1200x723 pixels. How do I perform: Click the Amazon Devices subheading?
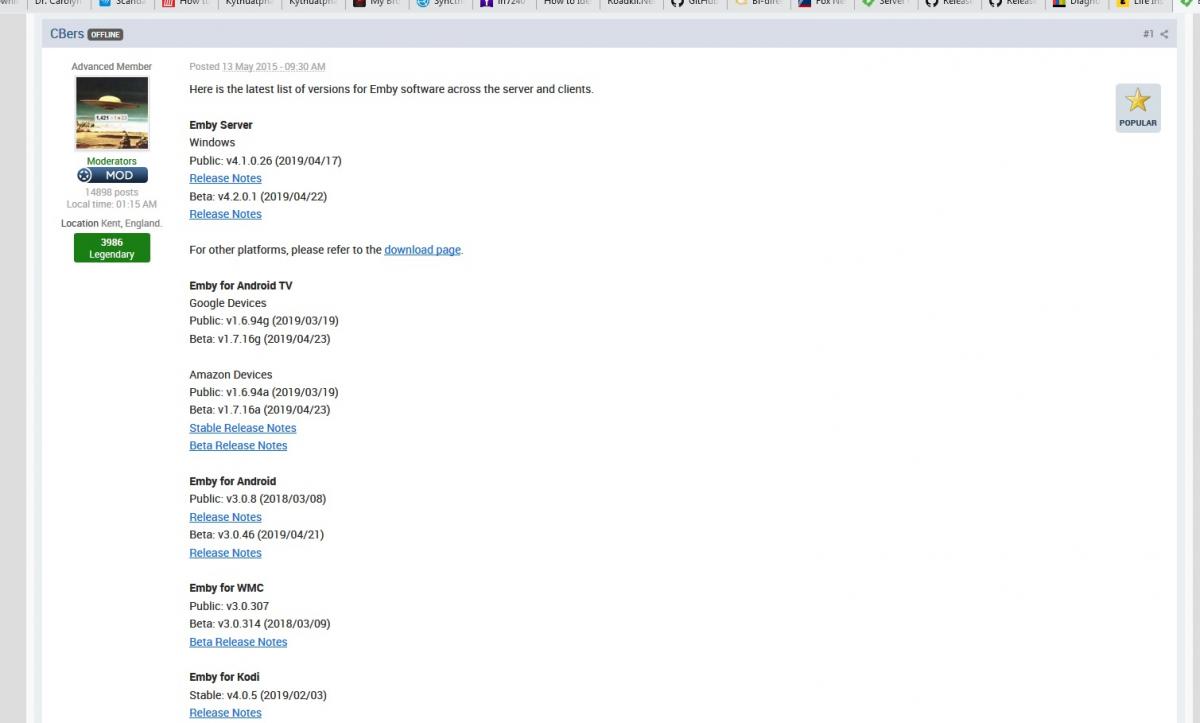coord(231,375)
